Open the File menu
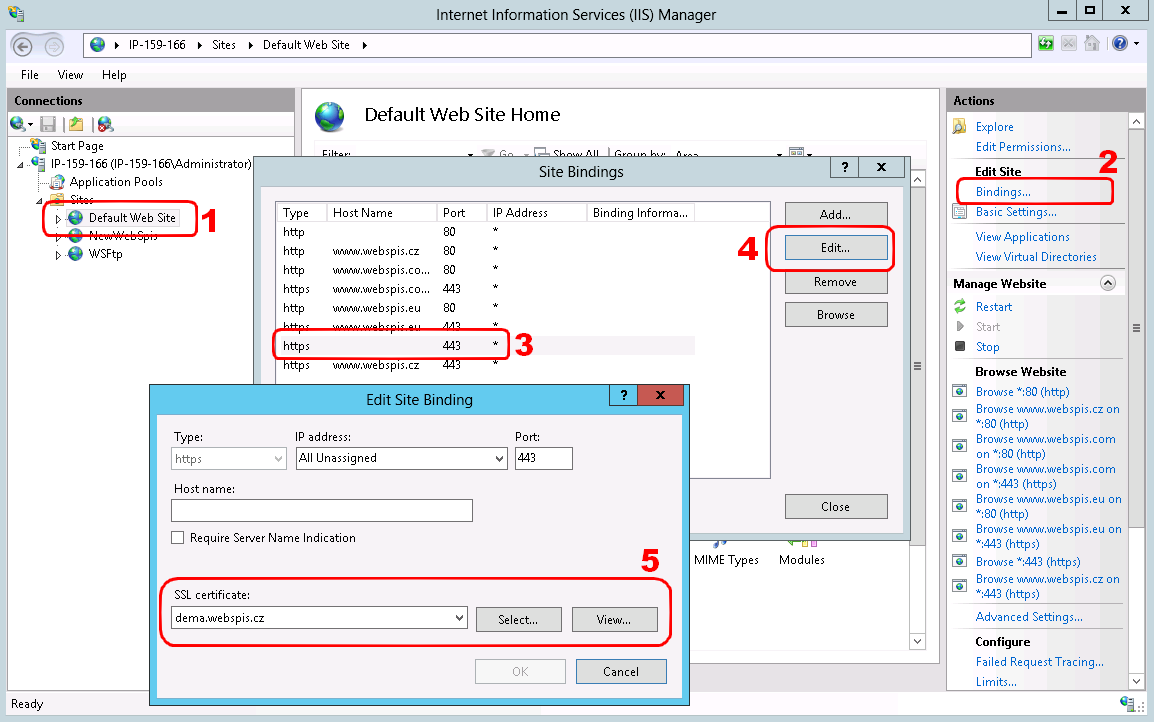The height and width of the screenshot is (722, 1154). pyautogui.click(x=30, y=75)
